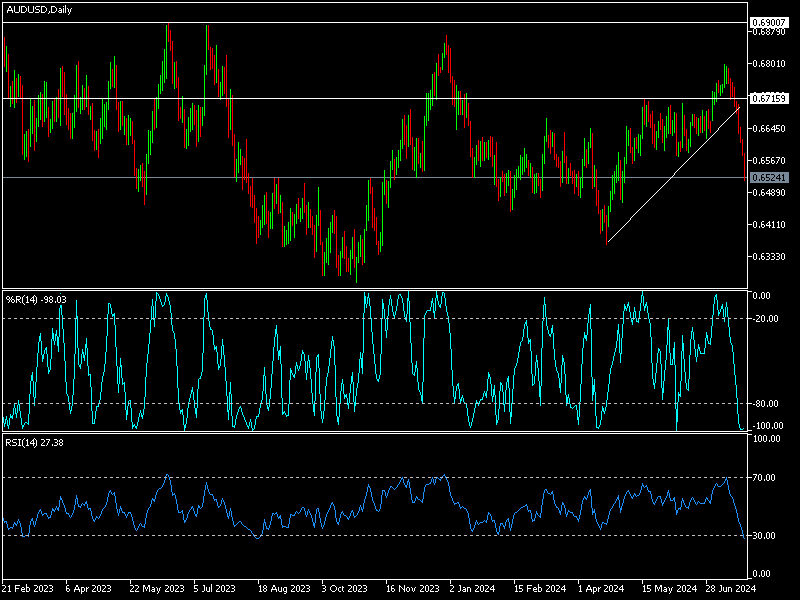Click the %R -80.00 level label
800x600 pixels.
(765, 404)
